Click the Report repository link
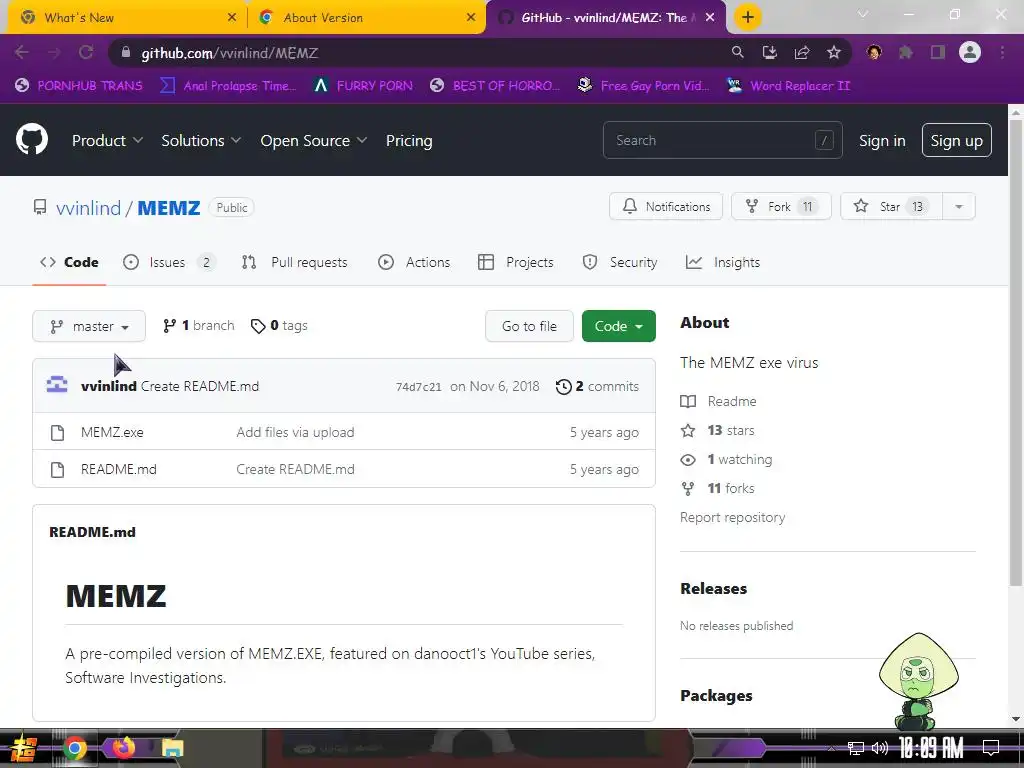The height and width of the screenshot is (768, 1024). (x=732, y=517)
